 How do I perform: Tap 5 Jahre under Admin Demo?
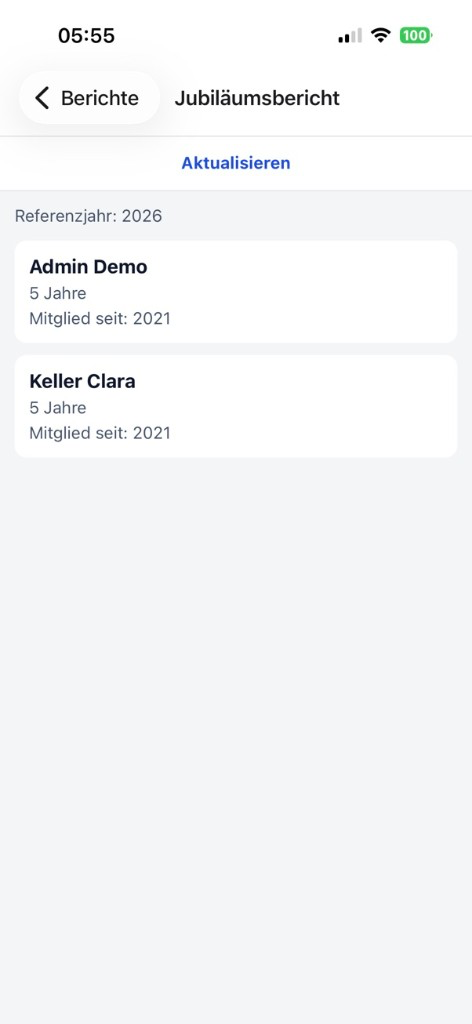pyautogui.click(x=57, y=293)
